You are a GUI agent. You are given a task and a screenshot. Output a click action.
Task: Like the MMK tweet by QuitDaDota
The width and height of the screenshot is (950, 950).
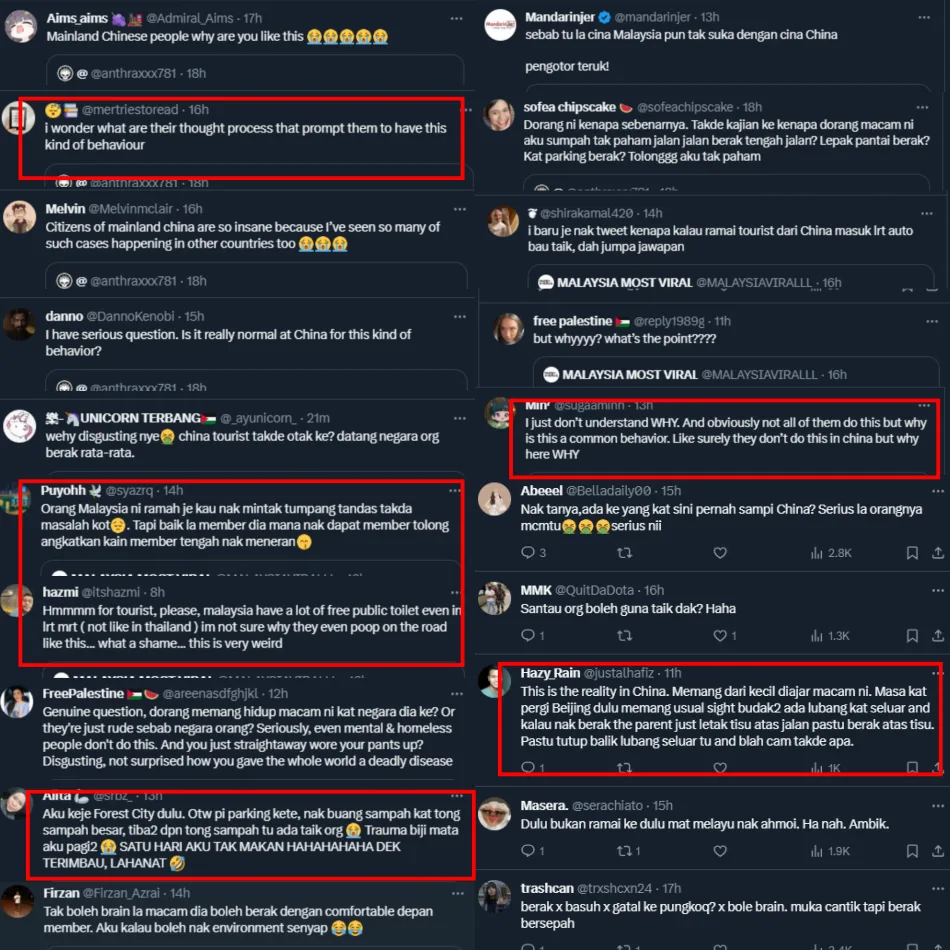click(x=724, y=636)
